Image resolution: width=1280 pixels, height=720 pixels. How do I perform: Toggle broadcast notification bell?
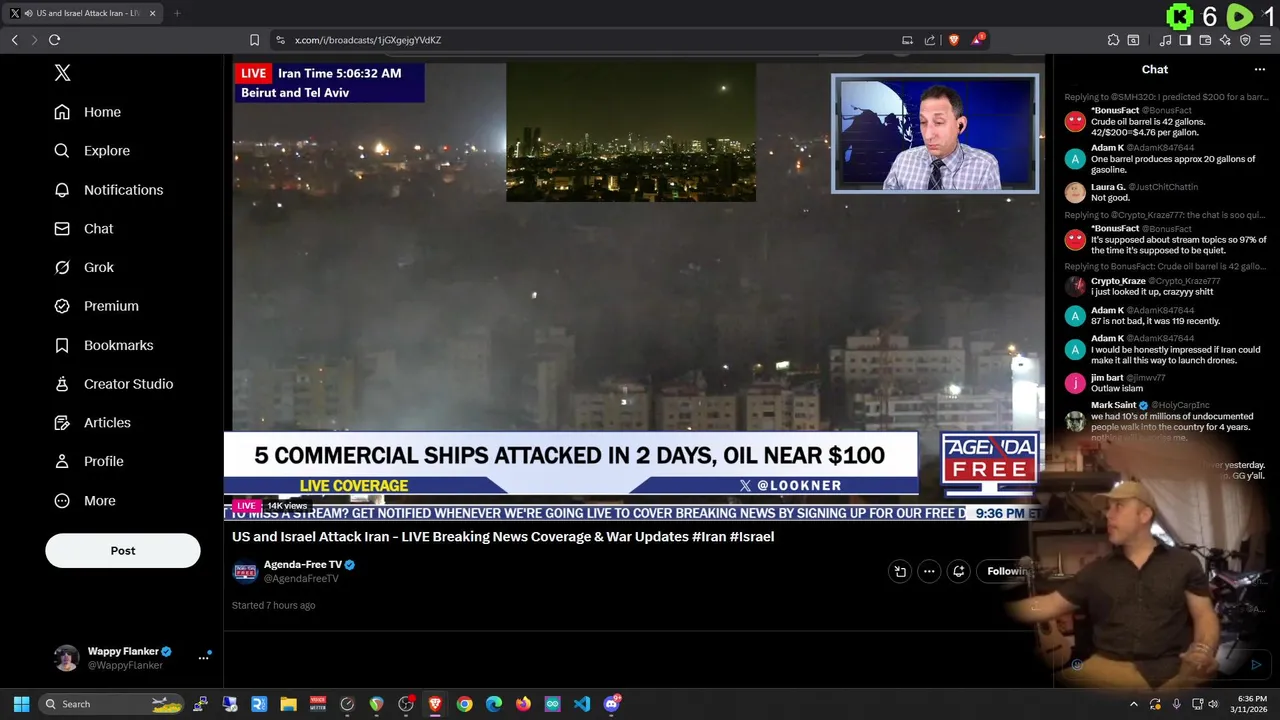tap(958, 572)
